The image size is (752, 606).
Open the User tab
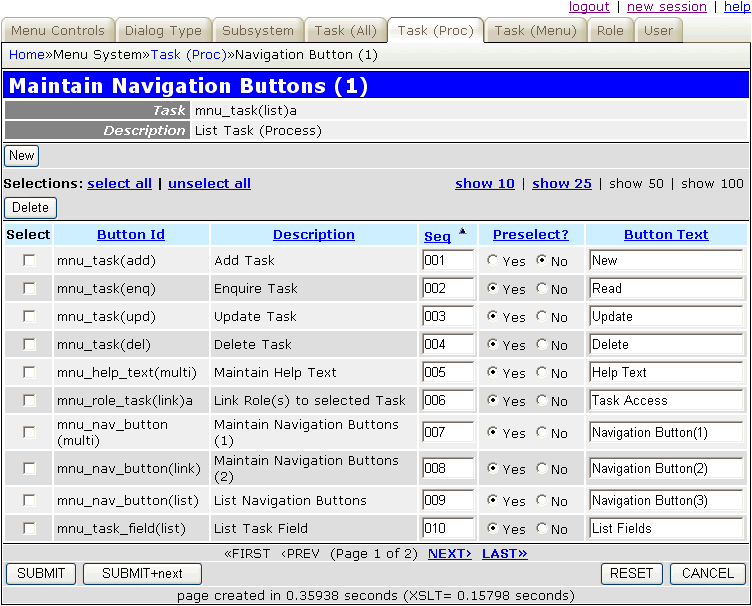tap(658, 31)
